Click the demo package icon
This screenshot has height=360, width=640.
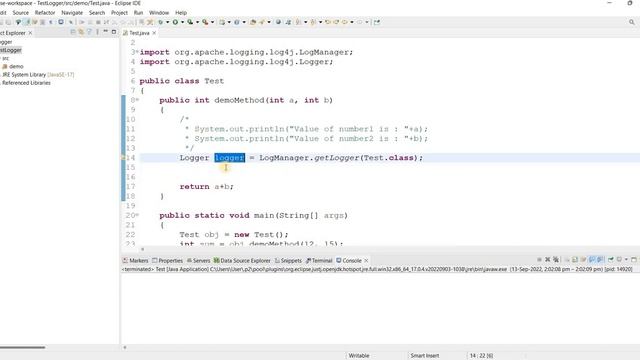[x=5, y=66]
